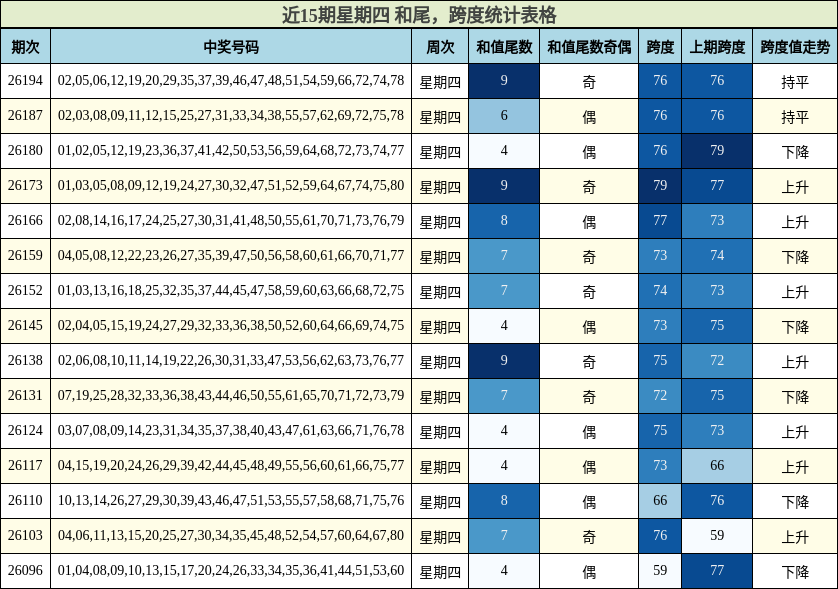This screenshot has height=589, width=838.
Task: Click 和值尾数 cell 8 in row 26110
Action: (x=504, y=501)
